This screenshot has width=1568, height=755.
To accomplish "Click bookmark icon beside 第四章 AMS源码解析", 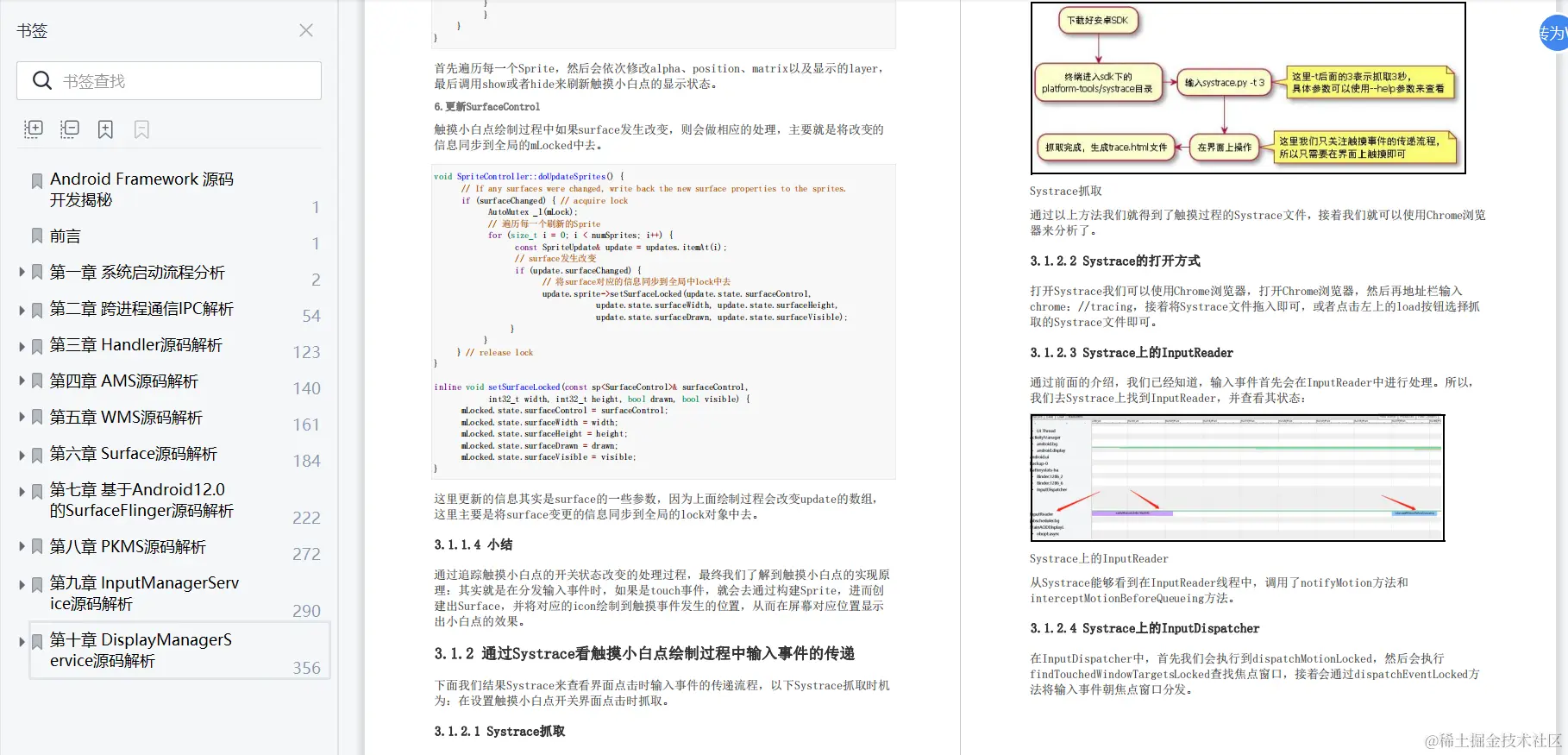I will (x=37, y=381).
